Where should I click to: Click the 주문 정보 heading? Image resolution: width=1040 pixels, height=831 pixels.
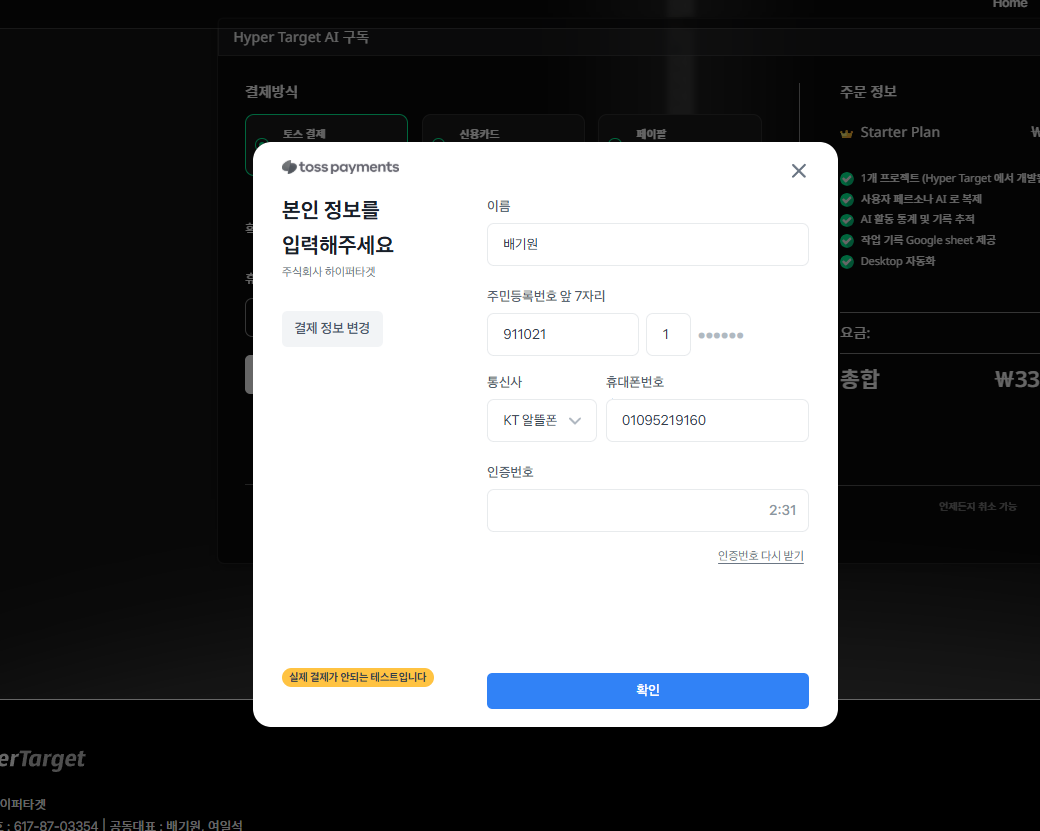click(868, 92)
